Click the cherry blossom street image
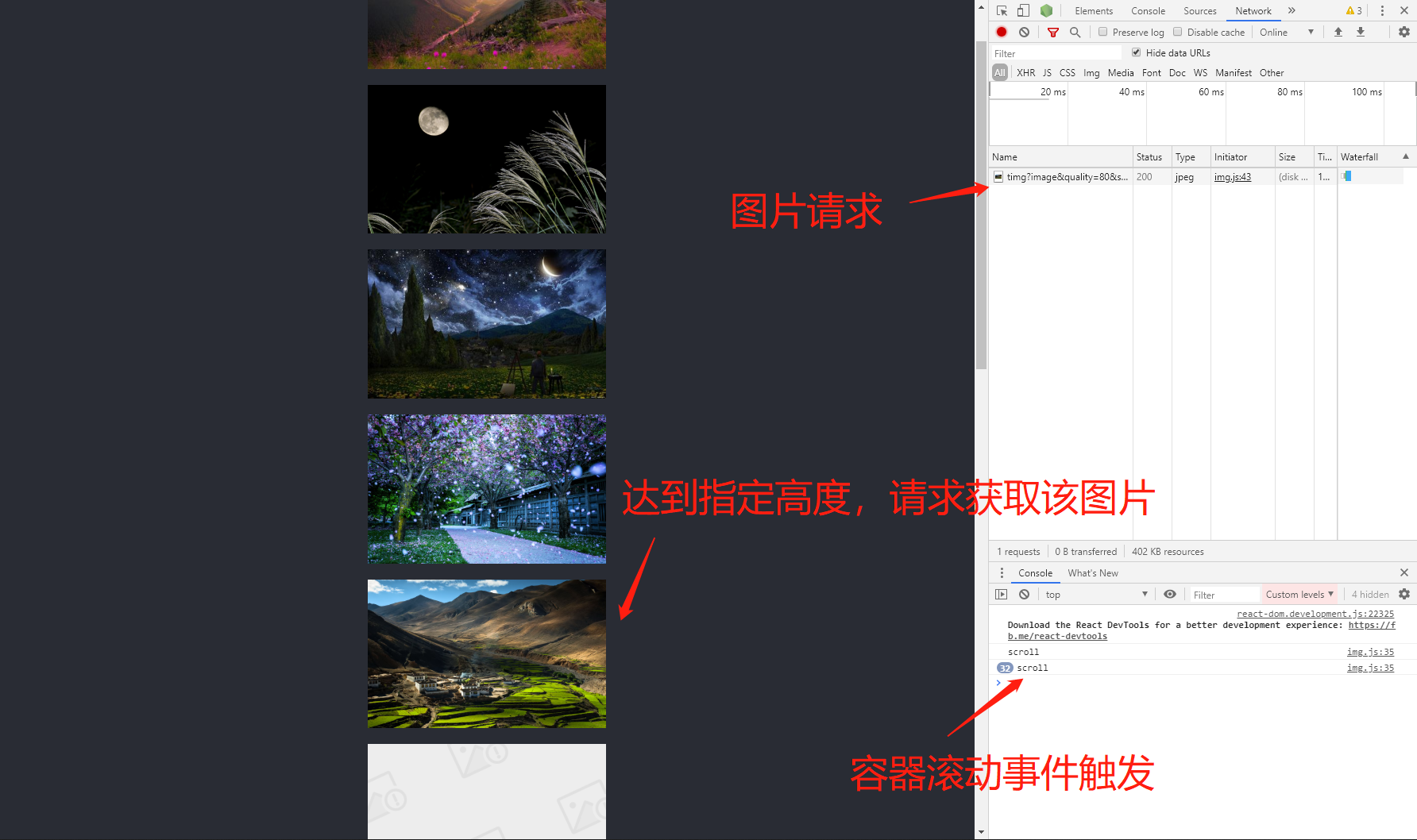Image resolution: width=1417 pixels, height=840 pixels. tap(487, 489)
